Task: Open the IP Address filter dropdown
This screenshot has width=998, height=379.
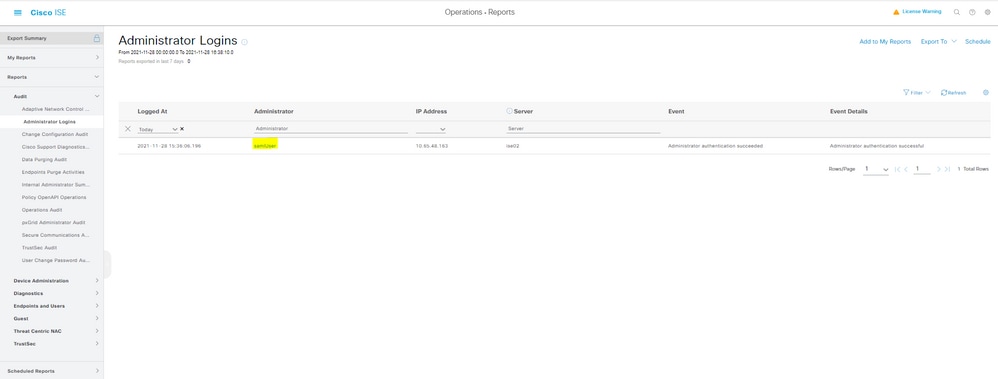Action: tap(431, 129)
